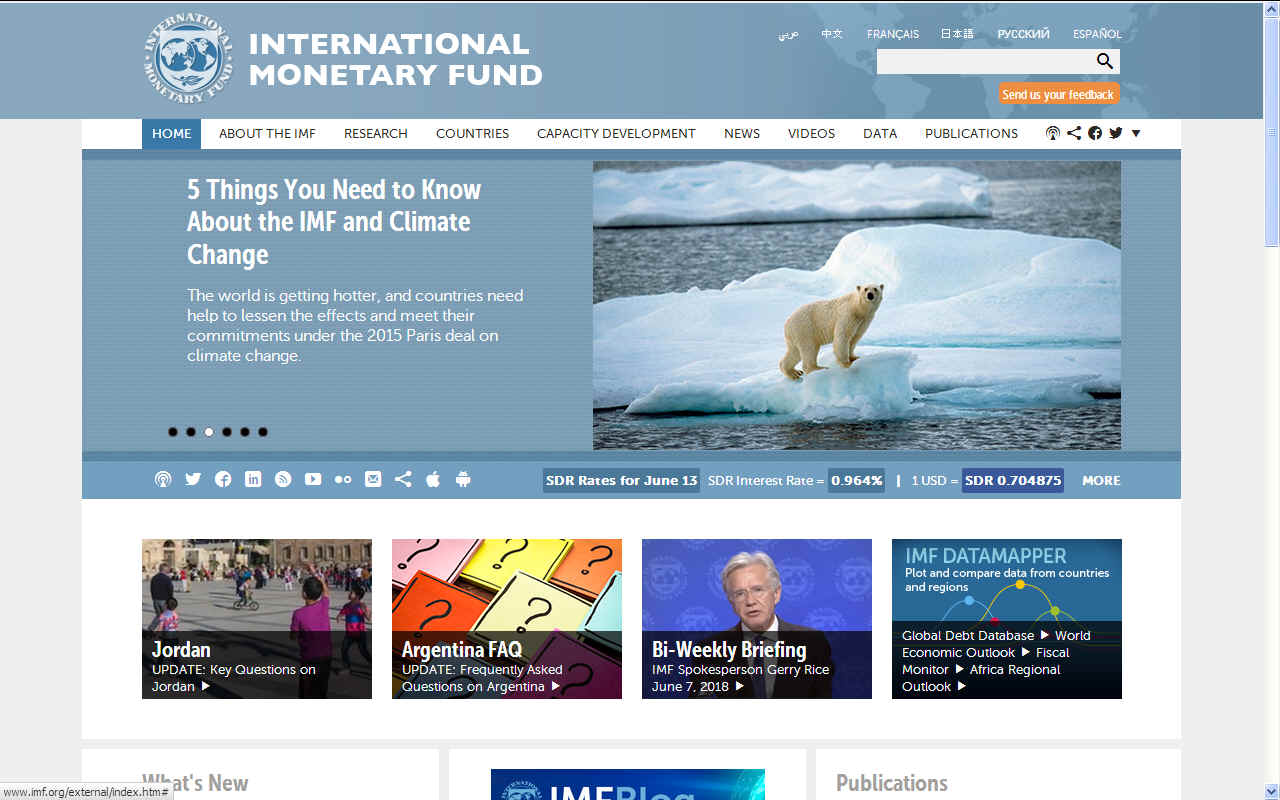Open the RESEARCH menu

376,134
